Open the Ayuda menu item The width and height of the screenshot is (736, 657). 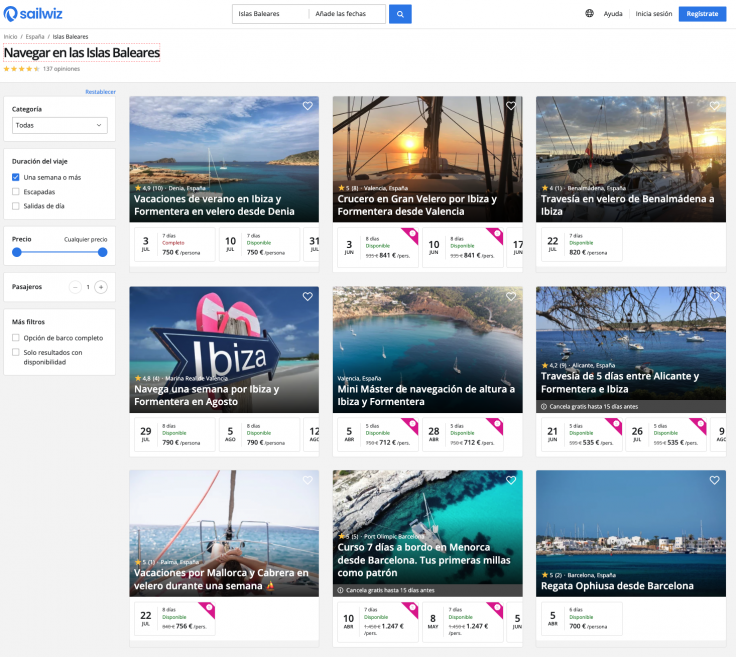pos(613,14)
